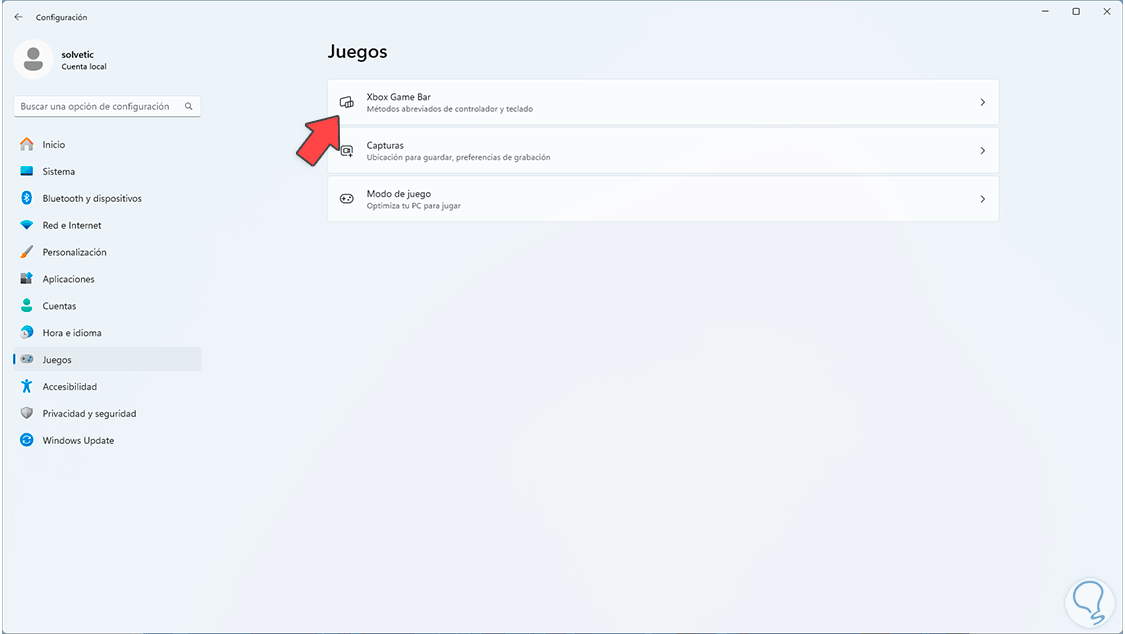Go back with the arrow button
The width and height of the screenshot is (1125, 634).
tap(18, 17)
